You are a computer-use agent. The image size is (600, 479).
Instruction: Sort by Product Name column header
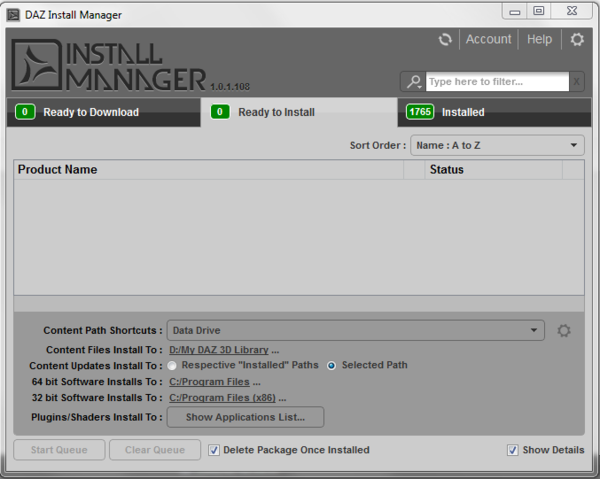[x=209, y=169]
